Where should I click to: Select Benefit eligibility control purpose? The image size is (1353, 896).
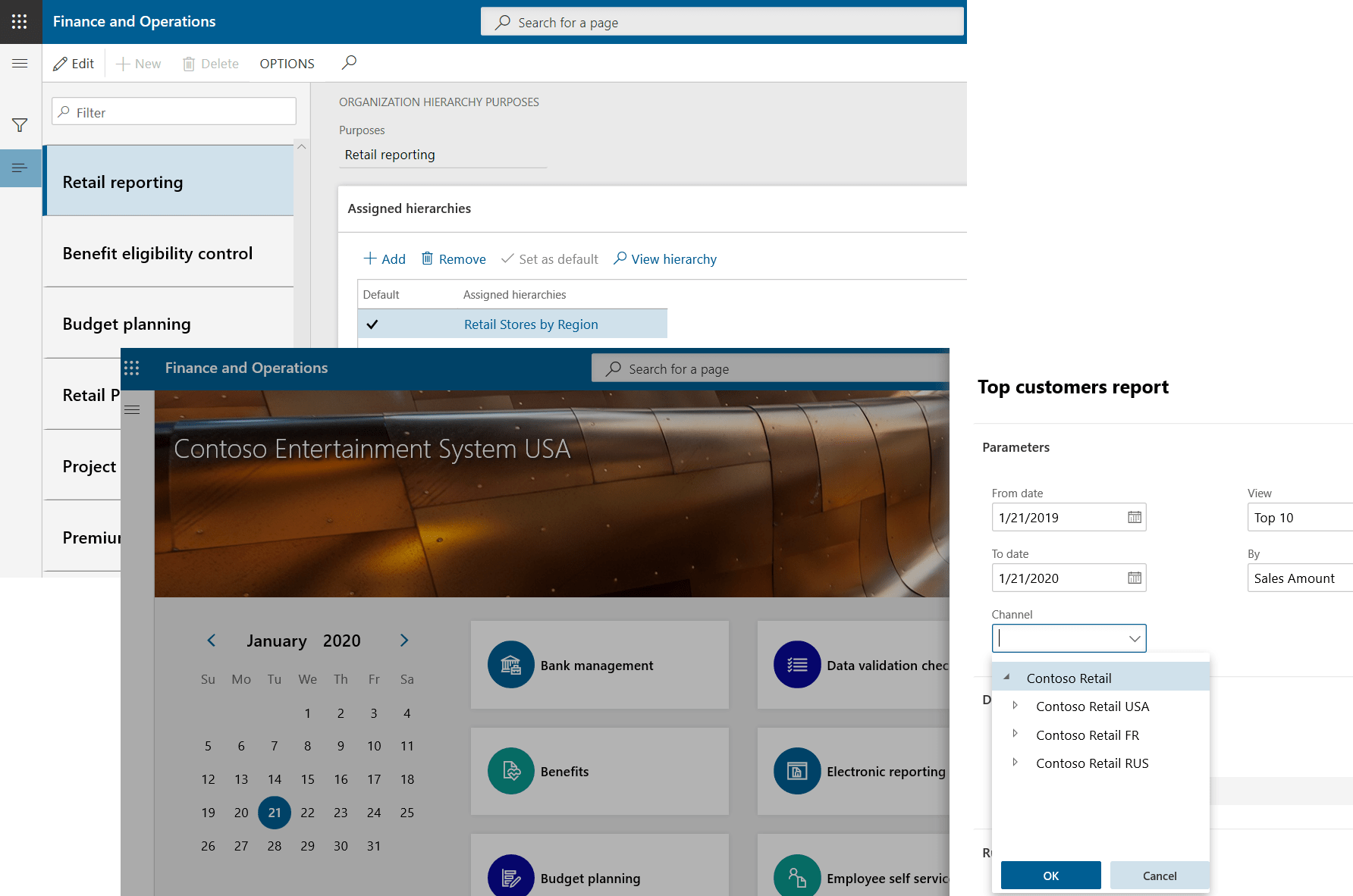click(158, 253)
